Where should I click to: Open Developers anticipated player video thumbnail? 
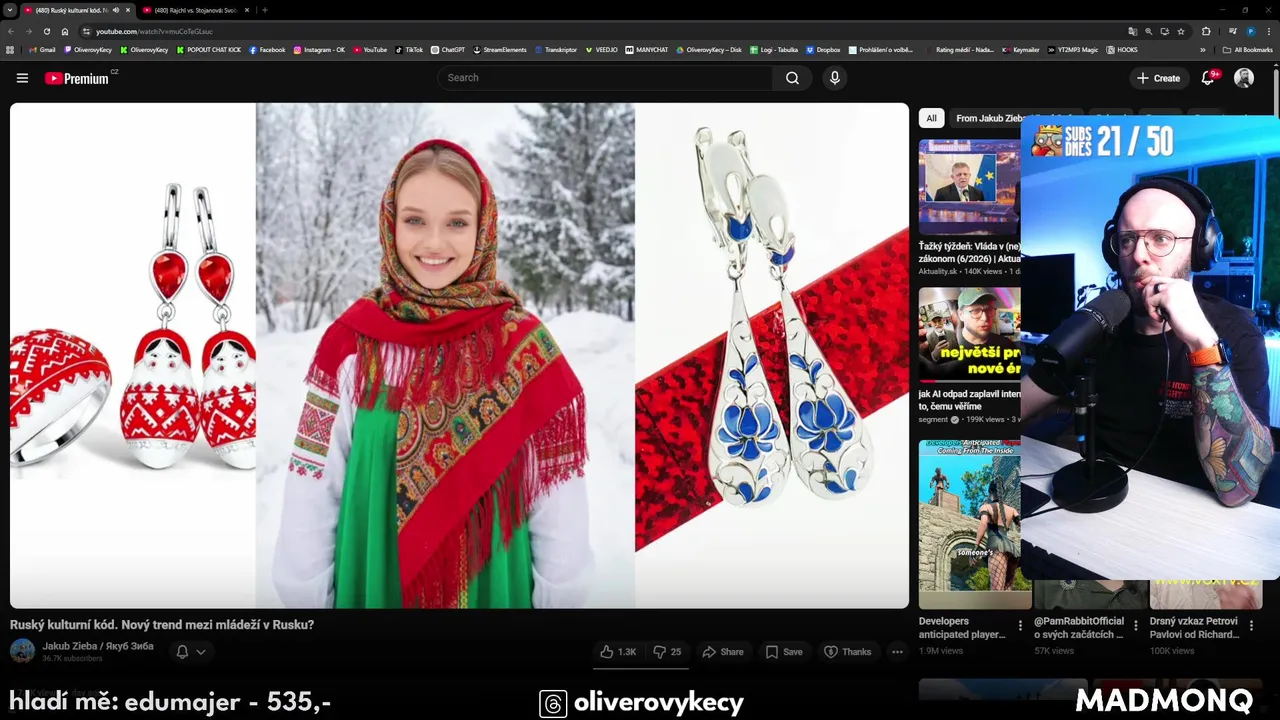pos(975,524)
